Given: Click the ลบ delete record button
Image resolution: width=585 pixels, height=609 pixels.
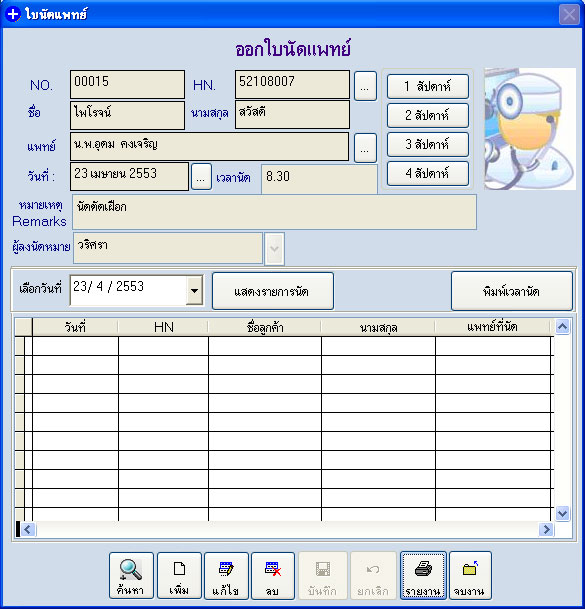Looking at the screenshot, I should pyautogui.click(x=273, y=576).
